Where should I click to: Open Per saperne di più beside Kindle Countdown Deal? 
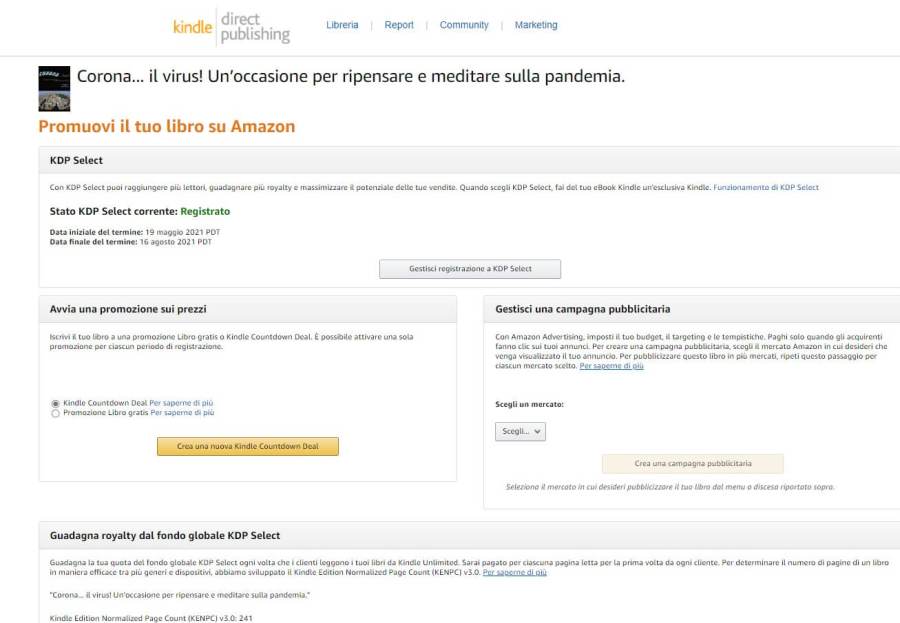(x=181, y=403)
